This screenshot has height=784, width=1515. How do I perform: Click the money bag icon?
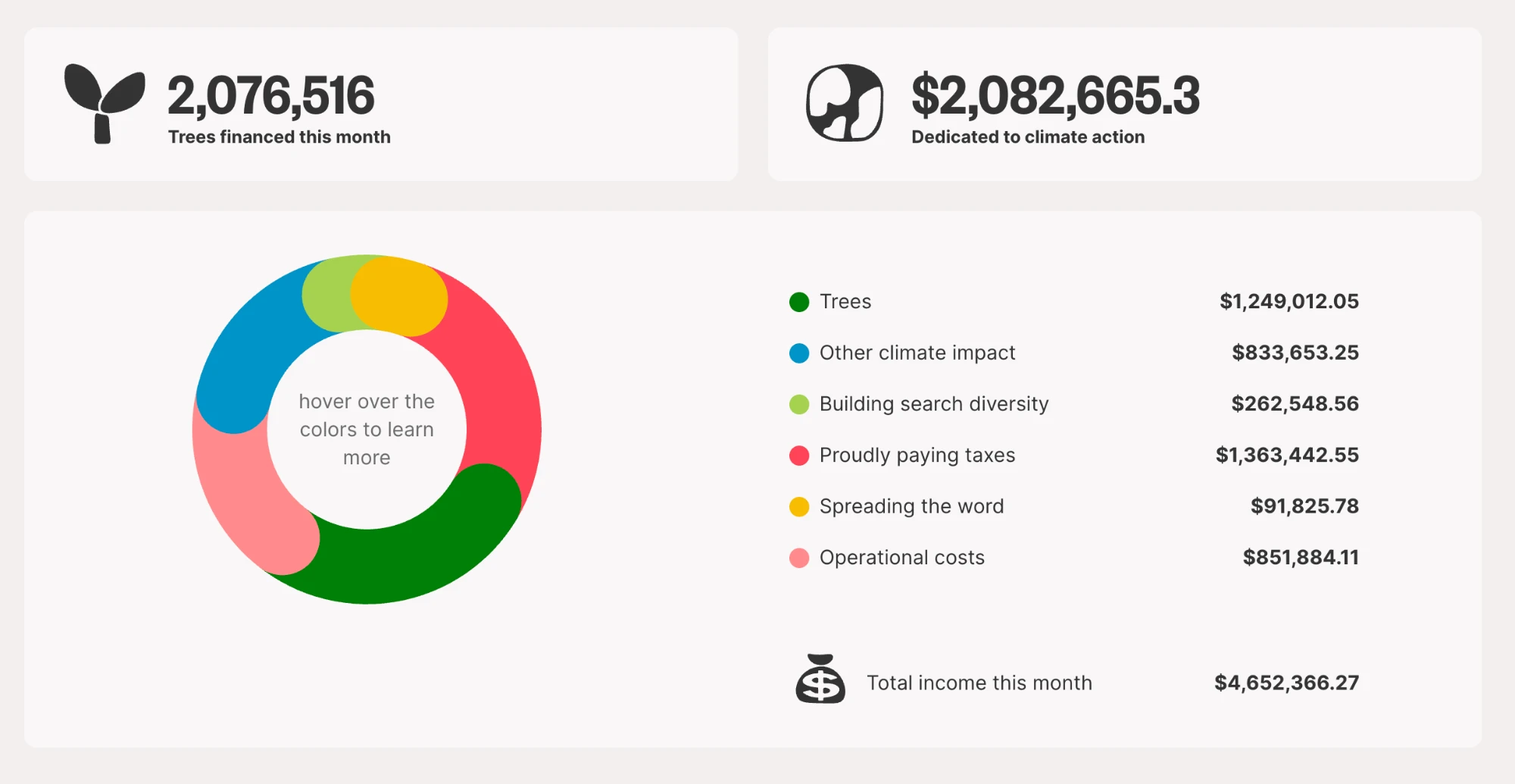[820, 679]
